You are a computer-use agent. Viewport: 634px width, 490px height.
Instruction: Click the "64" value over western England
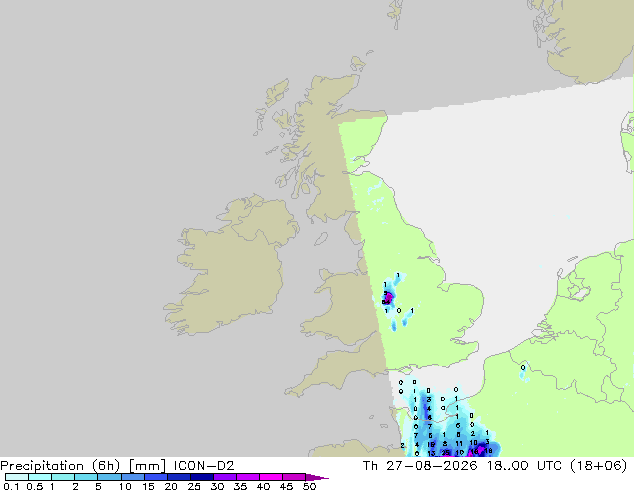pos(386,302)
